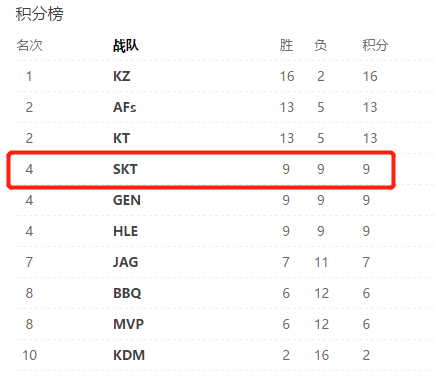Select the KT team name
Screen dimensions: 436x380
pyautogui.click(x=121, y=138)
